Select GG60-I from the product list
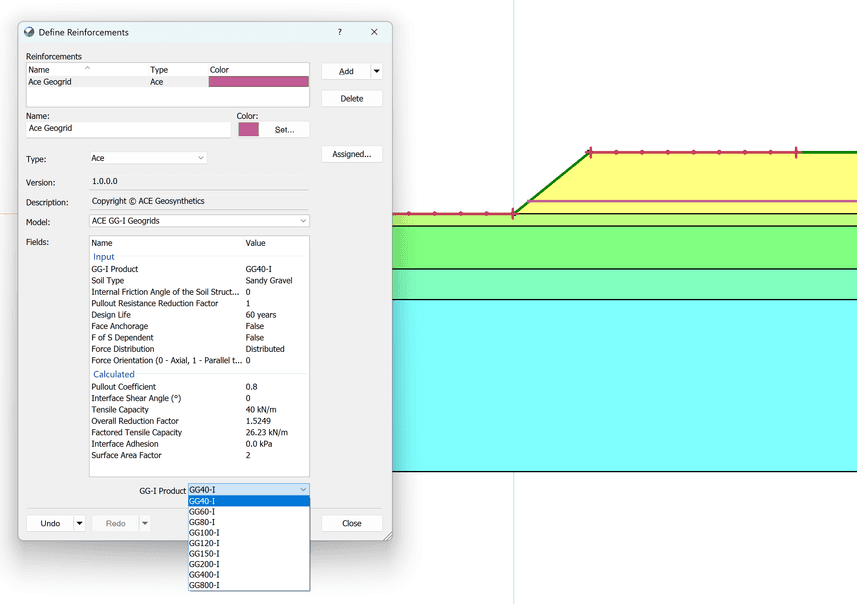This screenshot has width=857, height=604. (249, 512)
